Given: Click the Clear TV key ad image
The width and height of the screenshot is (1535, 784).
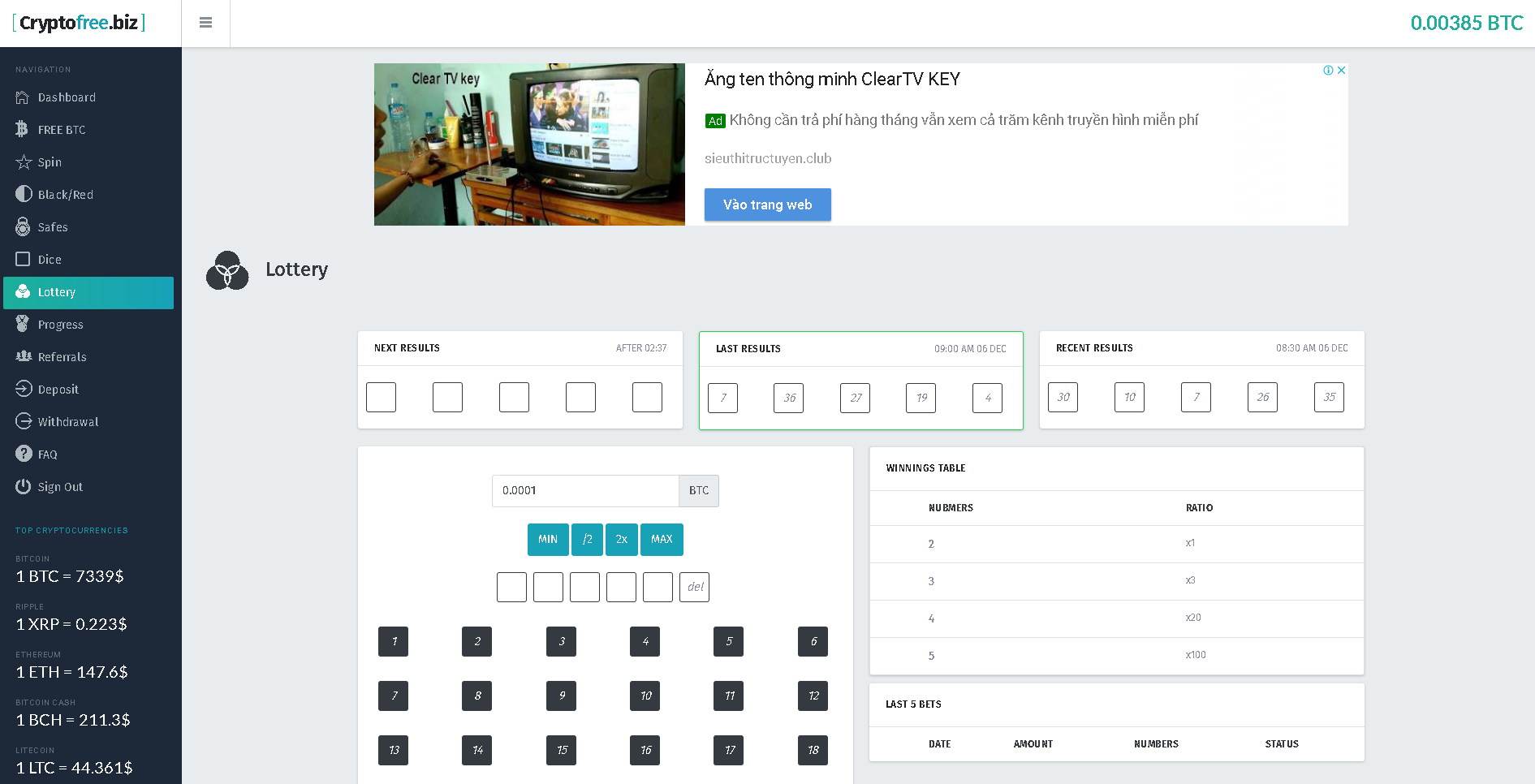Looking at the screenshot, I should (x=529, y=144).
